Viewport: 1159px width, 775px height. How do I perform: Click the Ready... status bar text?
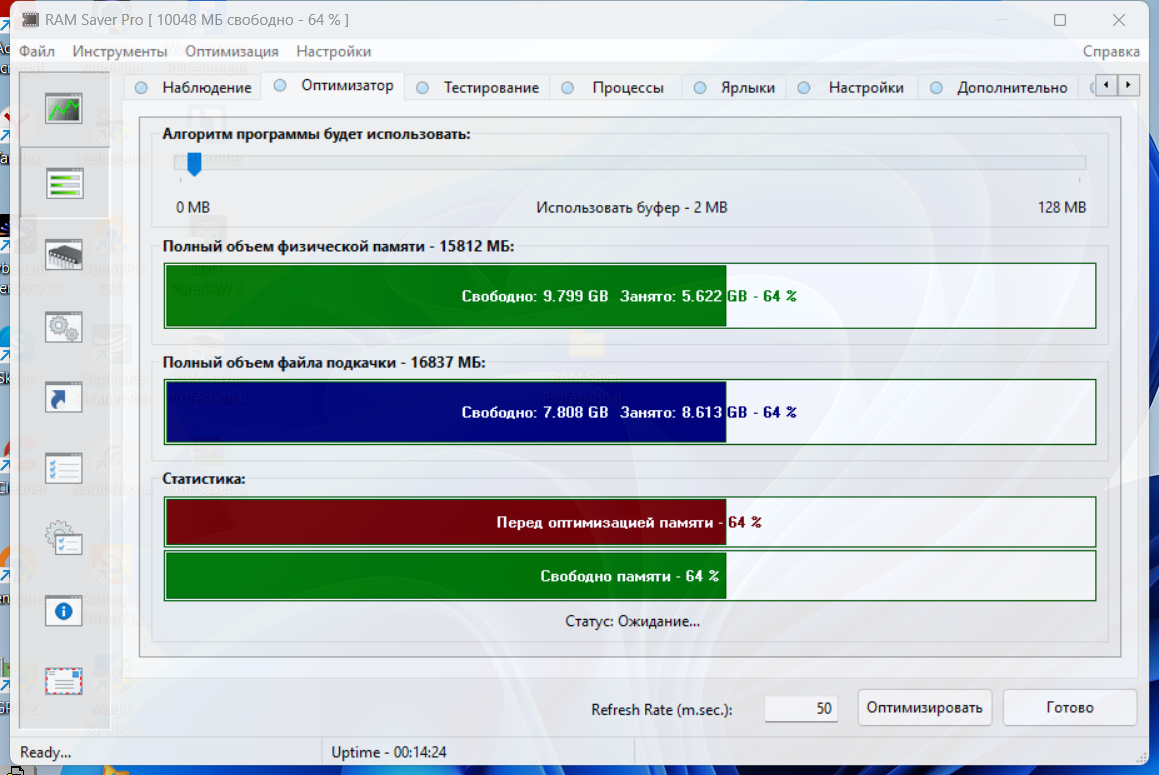point(45,752)
